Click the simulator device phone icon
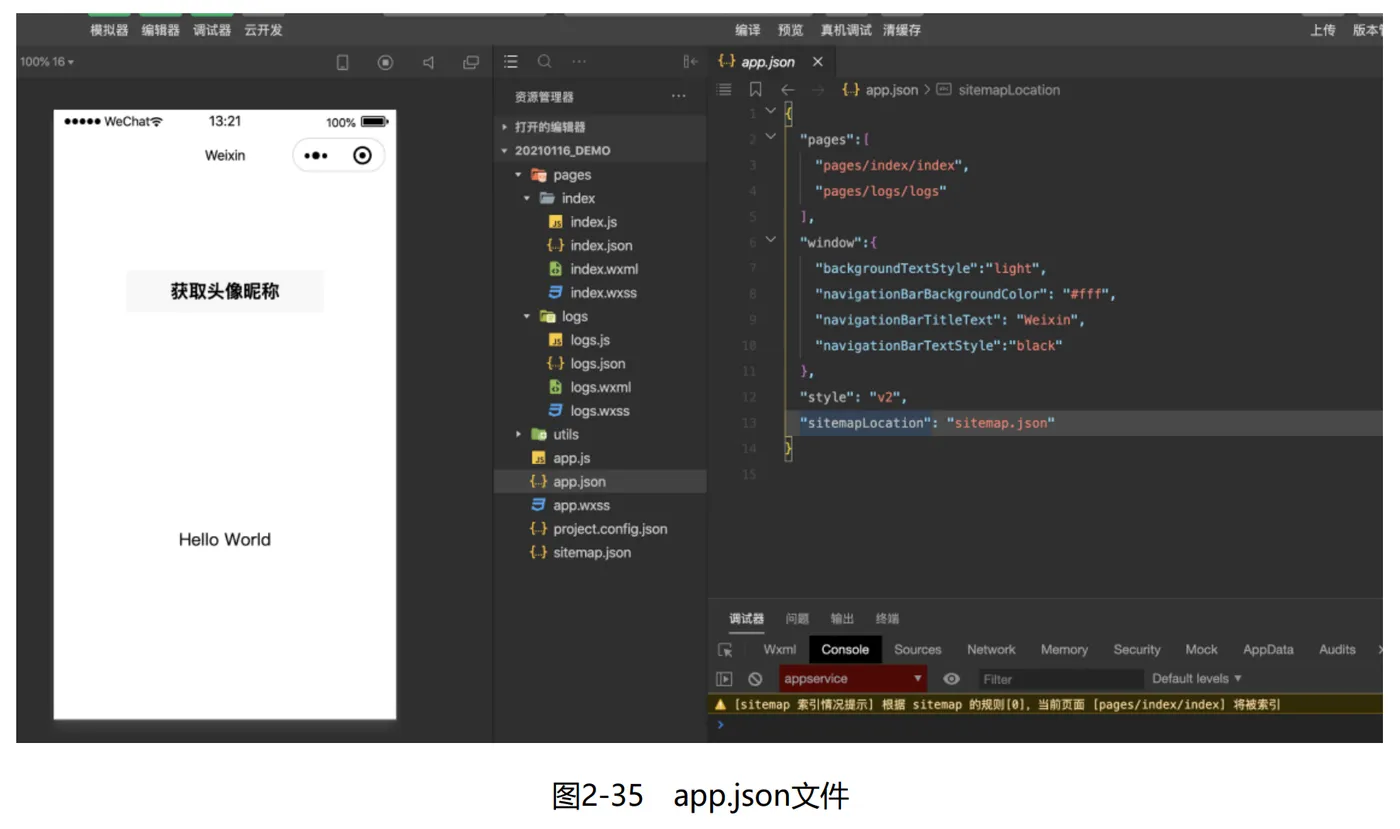The width and height of the screenshot is (1400, 829). click(x=343, y=62)
